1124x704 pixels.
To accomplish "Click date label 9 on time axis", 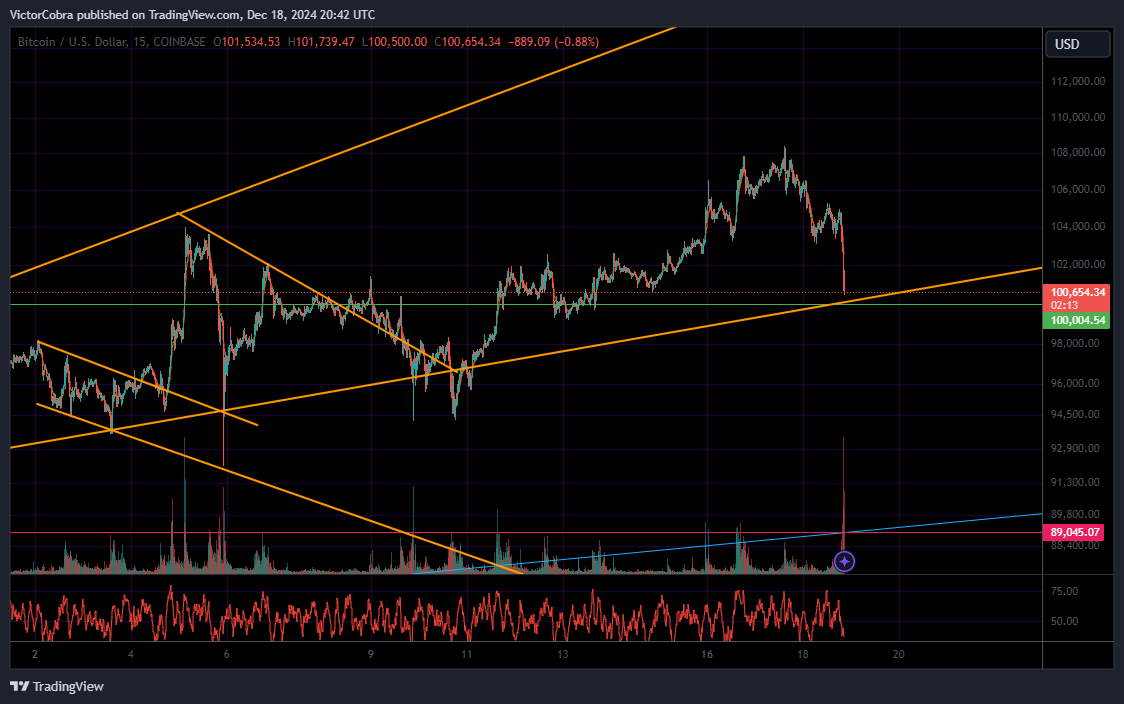I will (371, 654).
